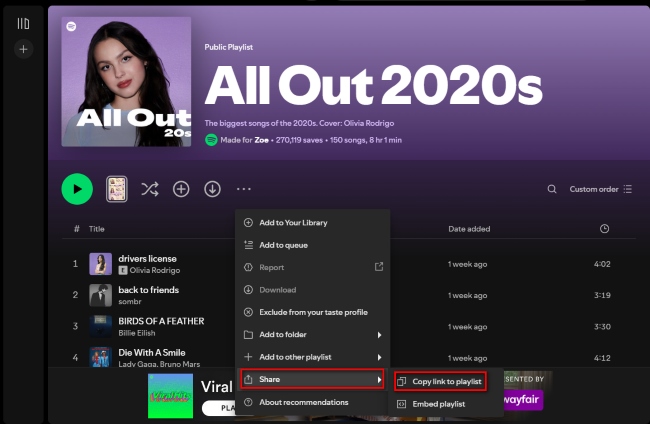Expand Add to other playlist submenu
This screenshot has height=424, width=650.
pos(313,357)
